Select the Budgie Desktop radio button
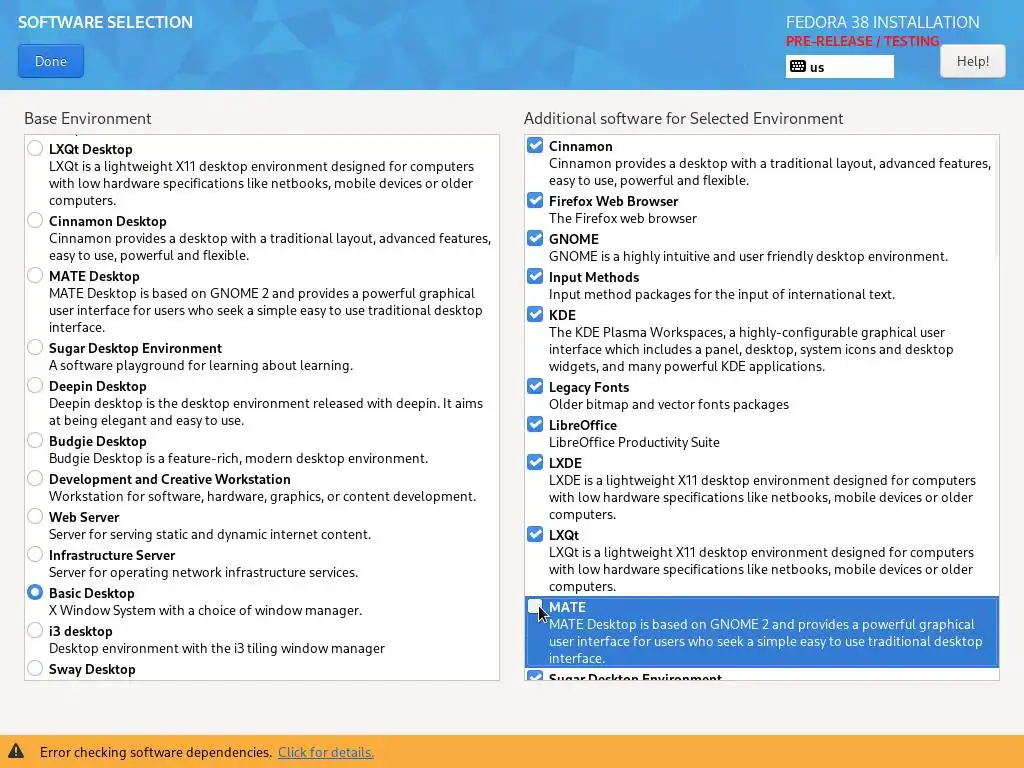This screenshot has width=1024, height=768. (35, 440)
